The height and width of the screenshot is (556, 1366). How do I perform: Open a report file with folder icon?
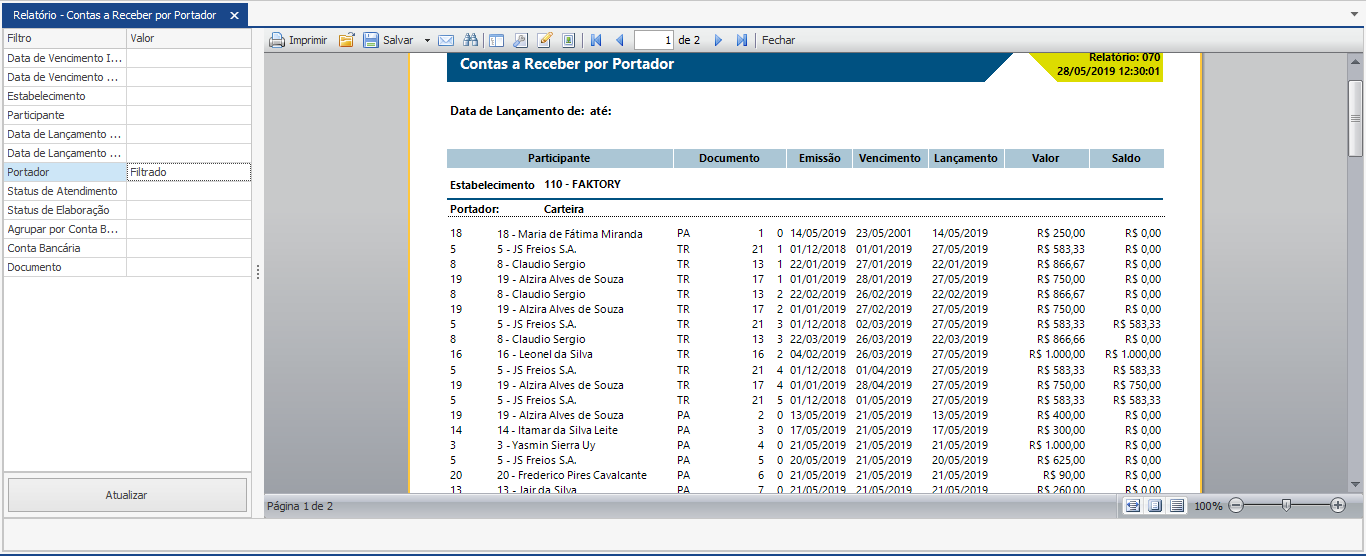pyautogui.click(x=347, y=40)
